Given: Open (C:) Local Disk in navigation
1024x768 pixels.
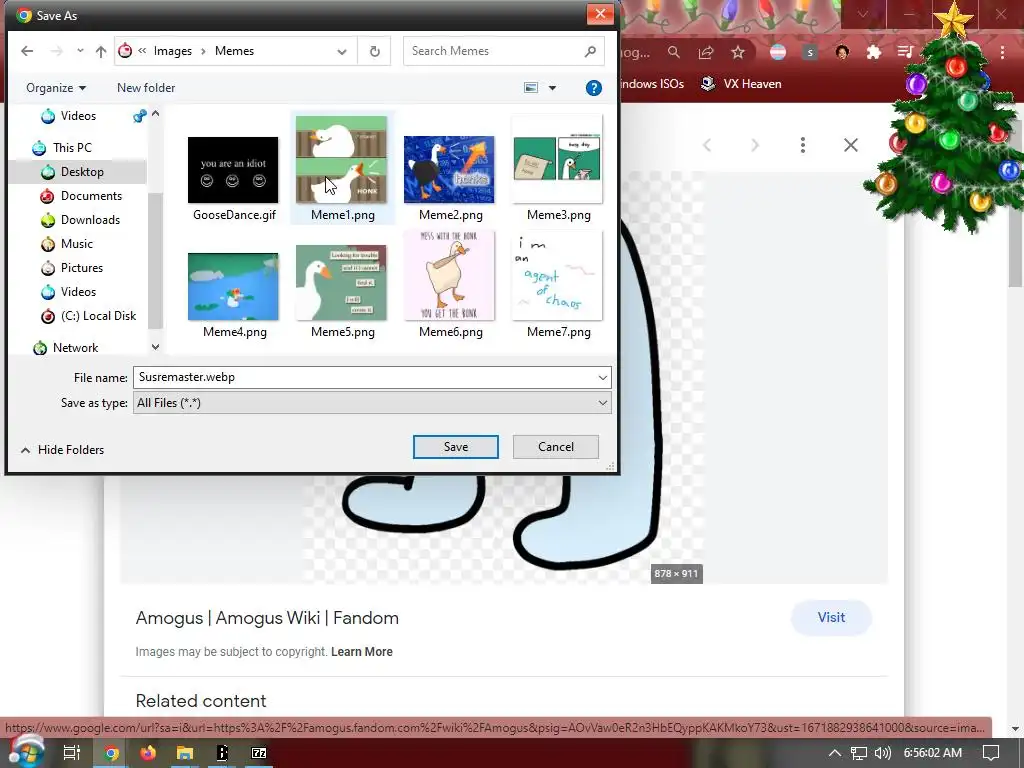Looking at the screenshot, I should [x=98, y=316].
